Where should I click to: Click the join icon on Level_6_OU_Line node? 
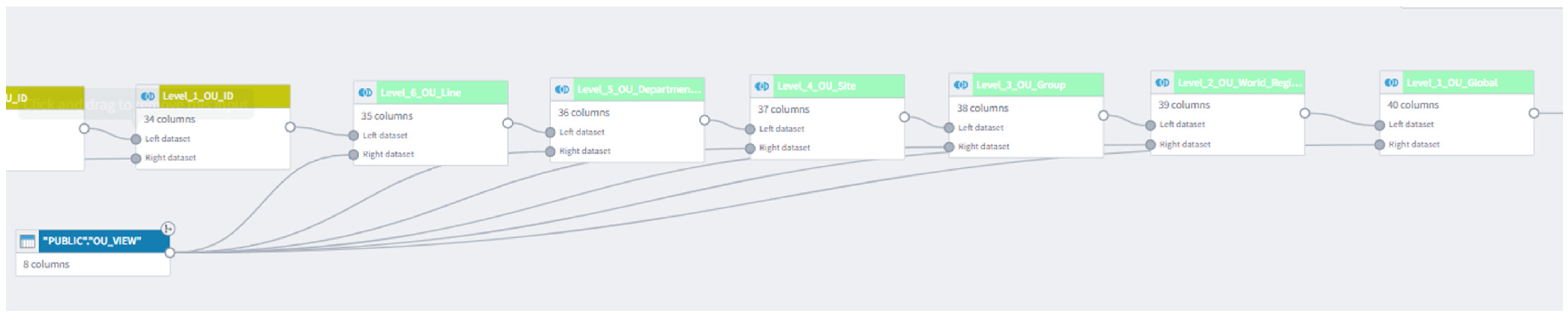pos(365,92)
